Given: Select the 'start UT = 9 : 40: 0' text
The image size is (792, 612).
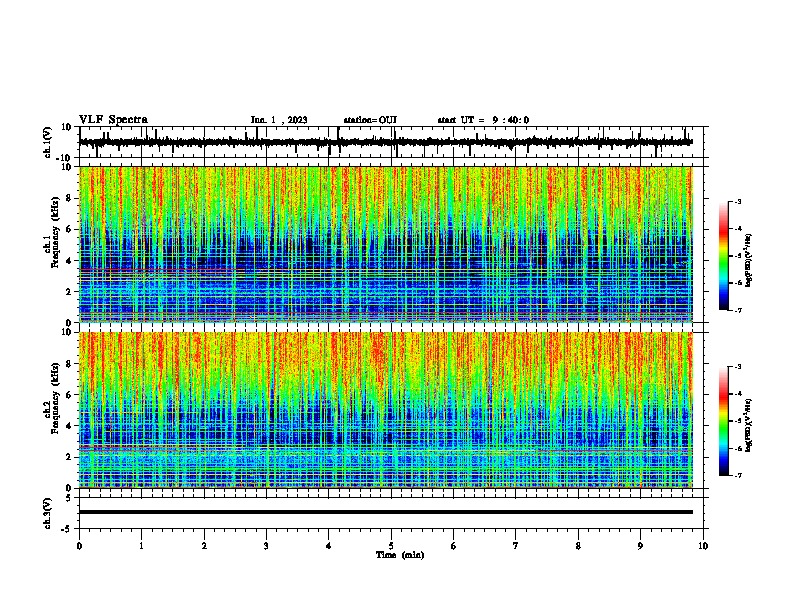Looking at the screenshot, I should (483, 120).
